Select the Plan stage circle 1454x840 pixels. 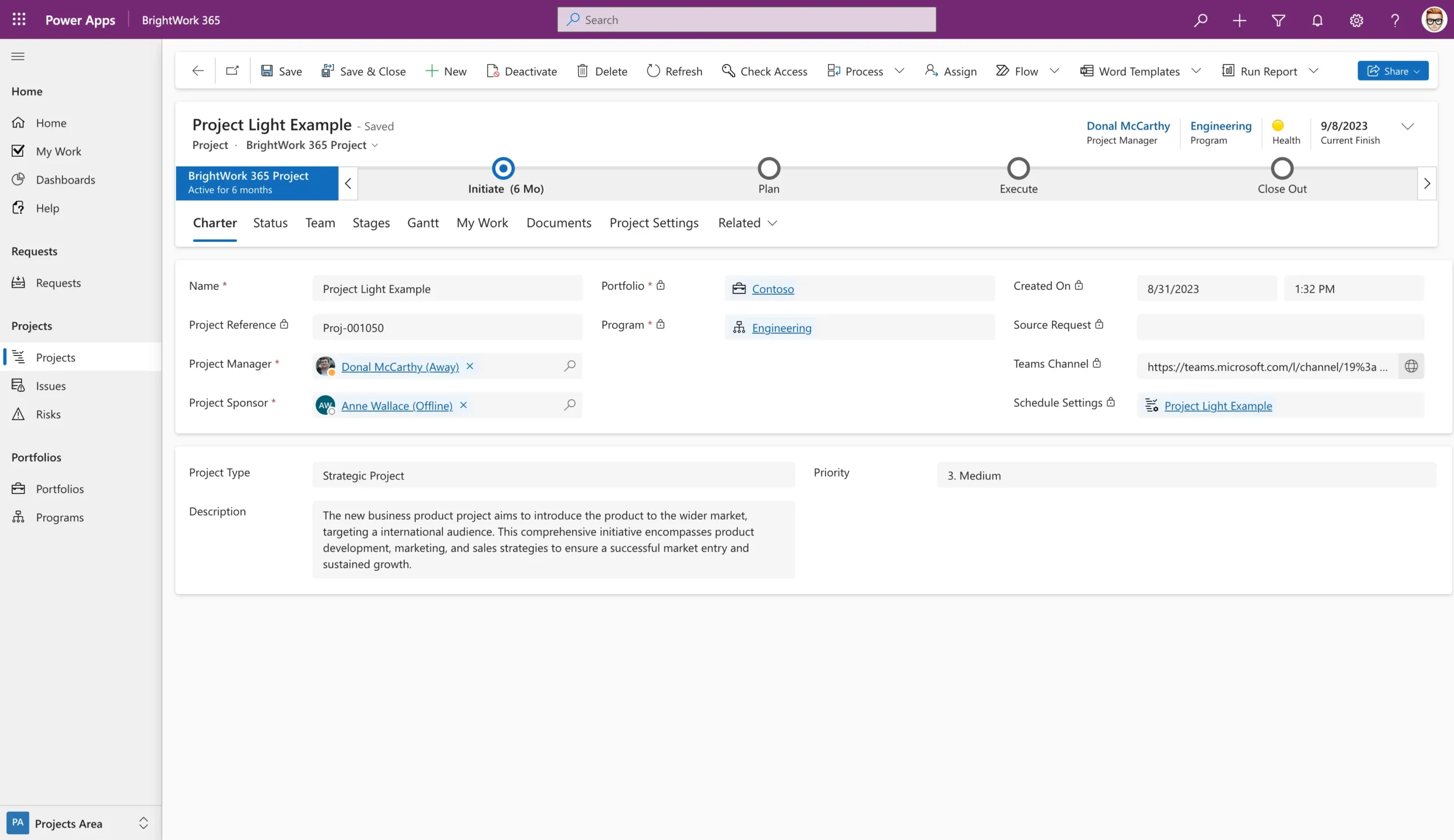[769, 168]
